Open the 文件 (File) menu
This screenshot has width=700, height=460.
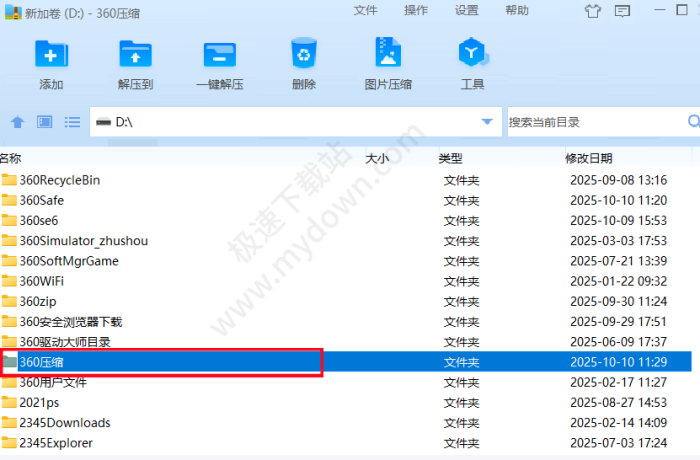click(x=366, y=10)
